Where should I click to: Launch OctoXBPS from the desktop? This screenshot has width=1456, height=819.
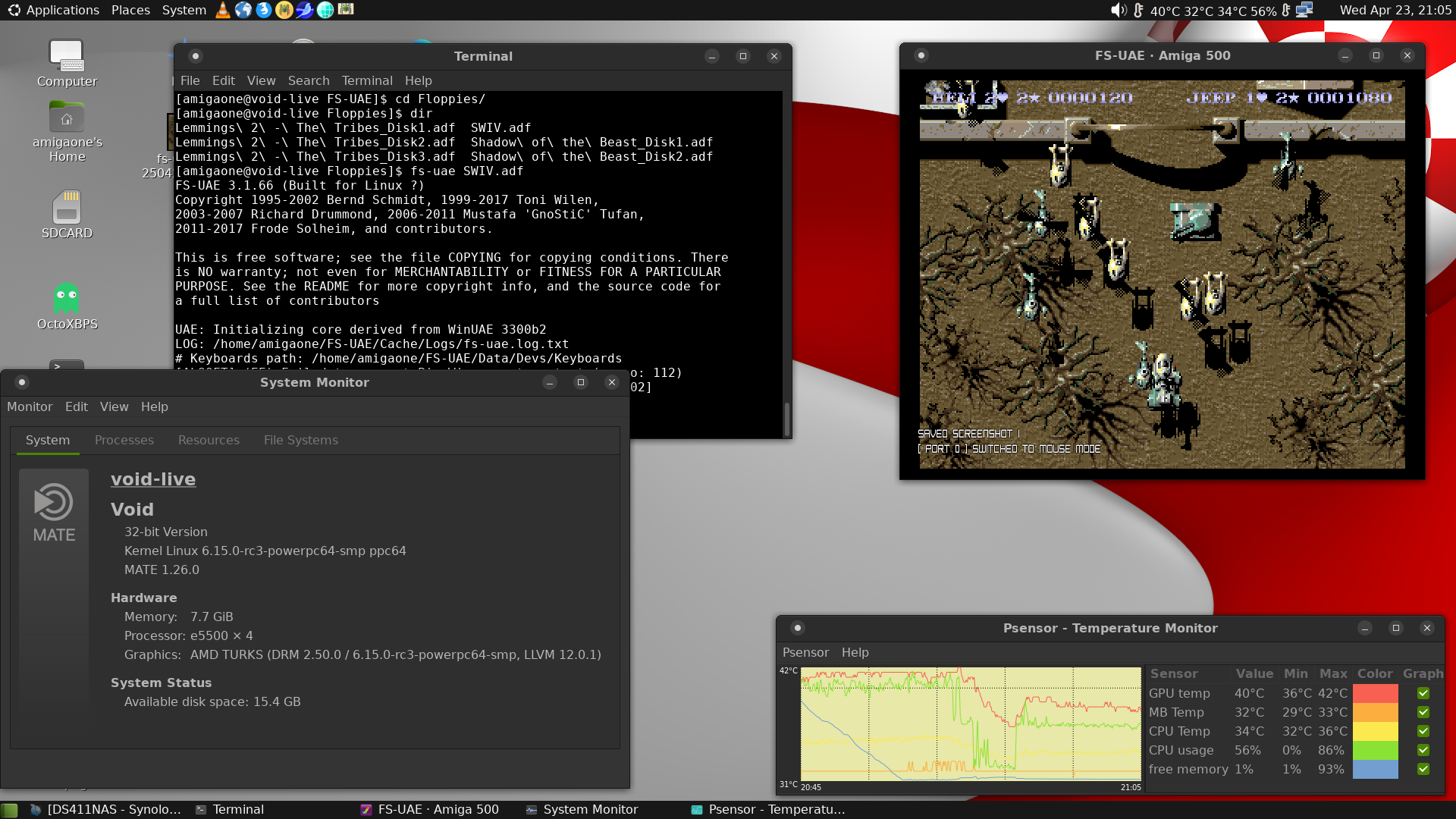tap(67, 306)
